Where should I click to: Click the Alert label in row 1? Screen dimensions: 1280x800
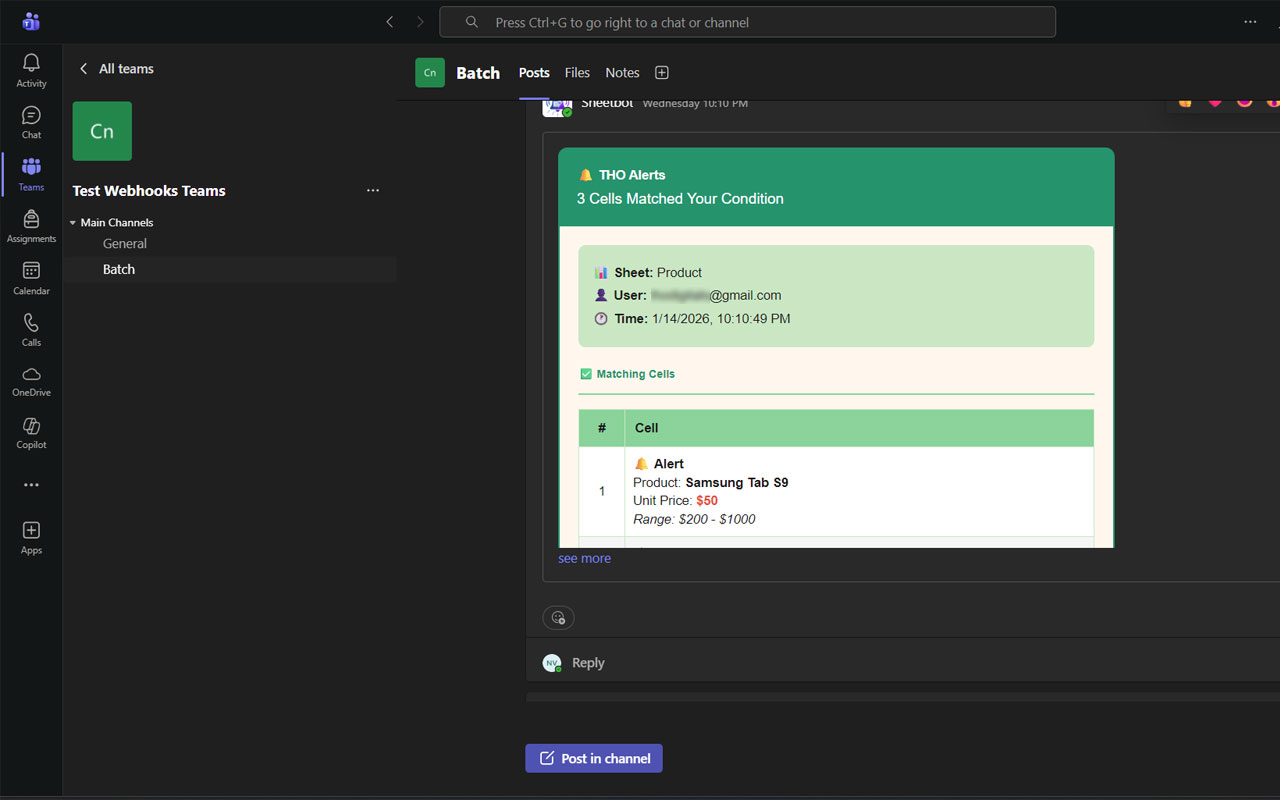[669, 464]
